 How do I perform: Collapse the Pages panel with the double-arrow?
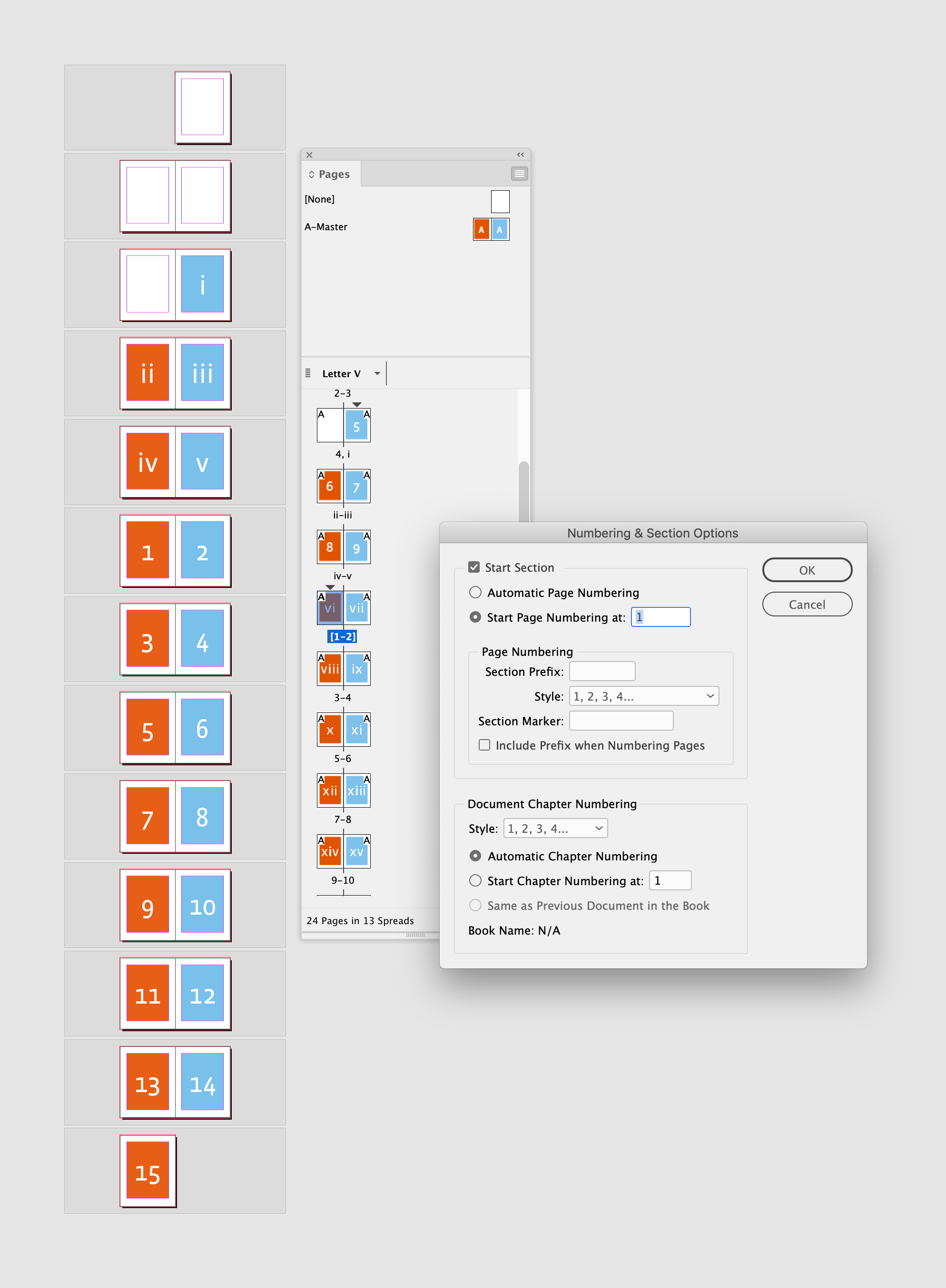520,155
